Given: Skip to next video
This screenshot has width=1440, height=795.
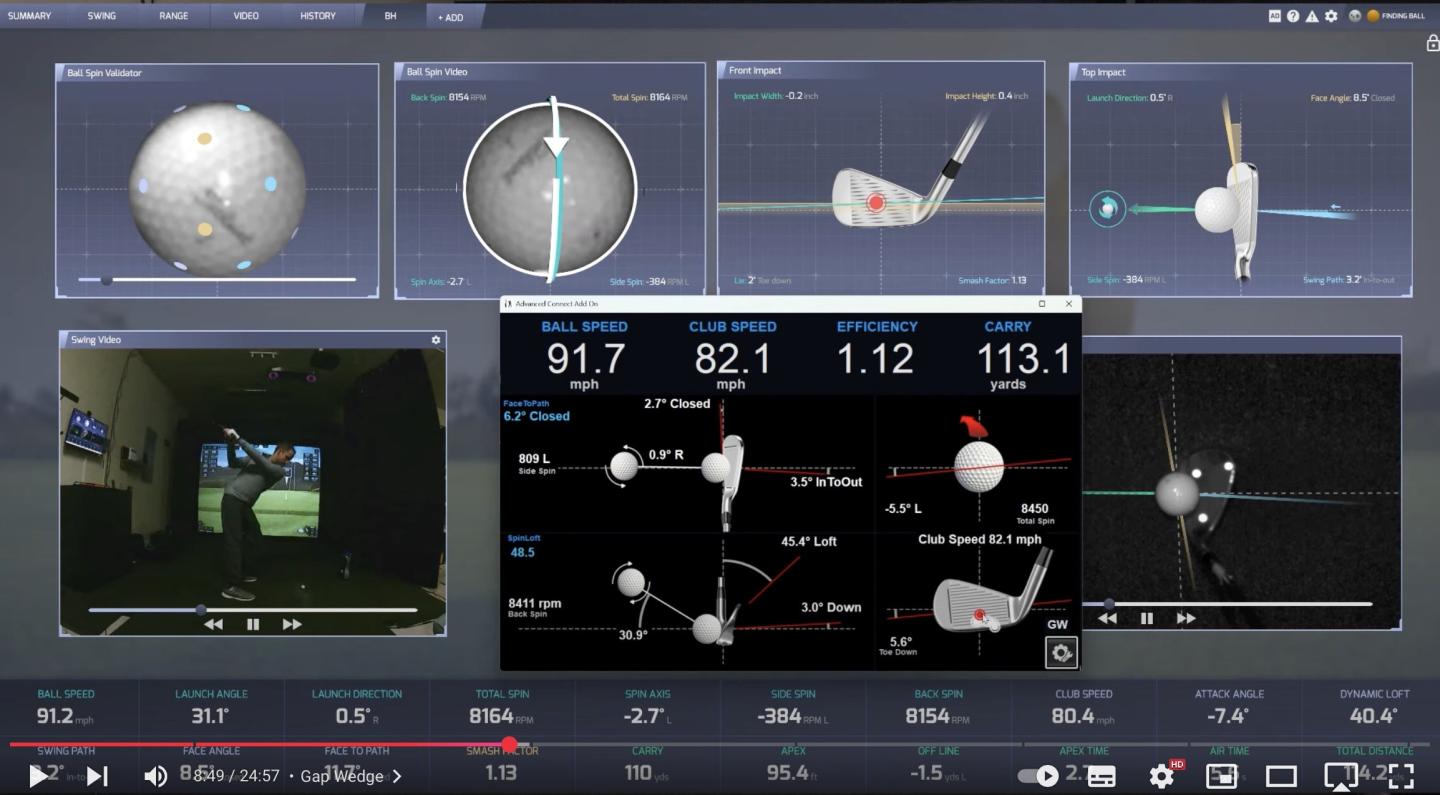Looking at the screenshot, I should pyautogui.click(x=97, y=776).
